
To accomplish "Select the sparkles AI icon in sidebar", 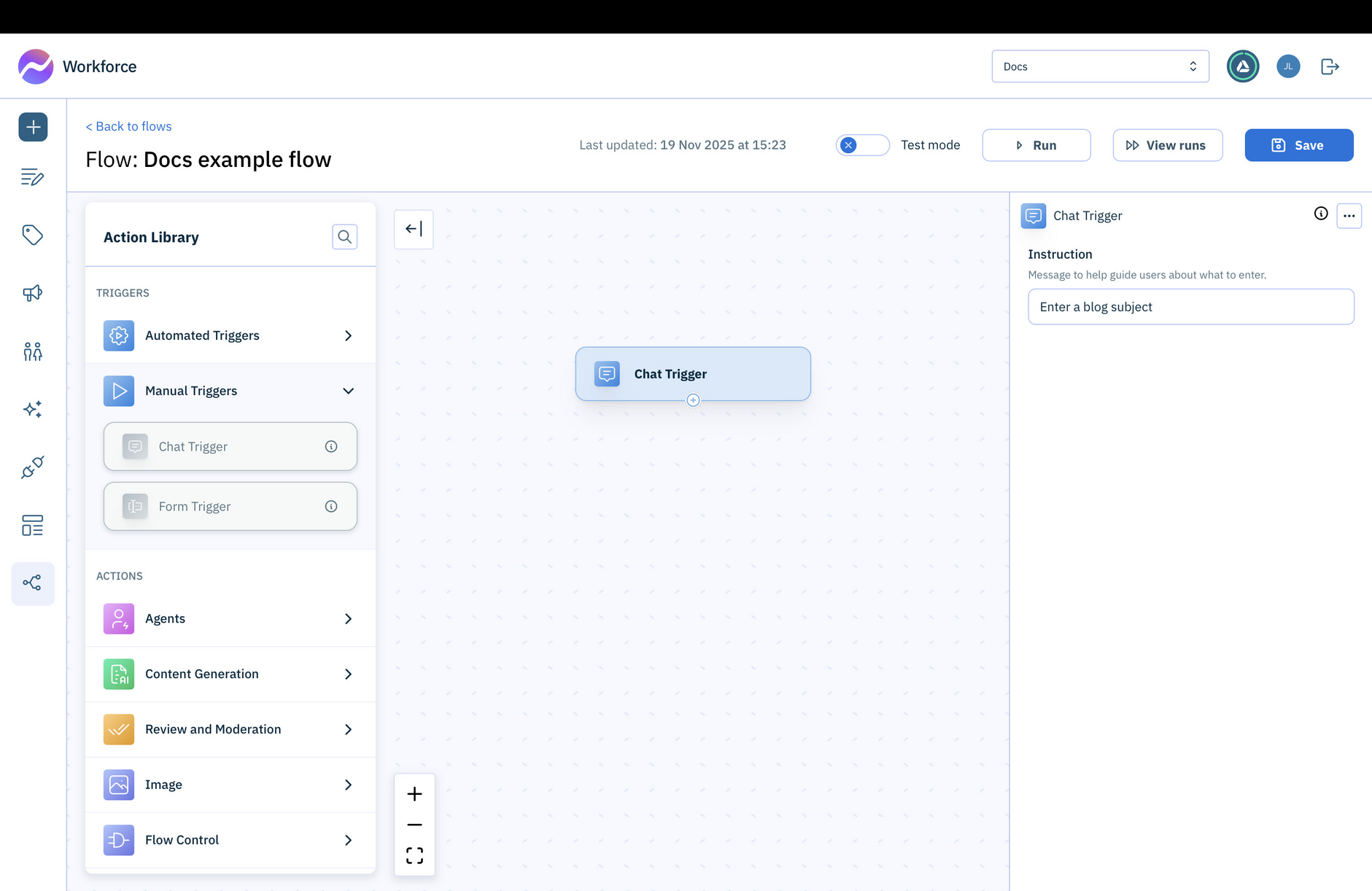I will coord(32,409).
